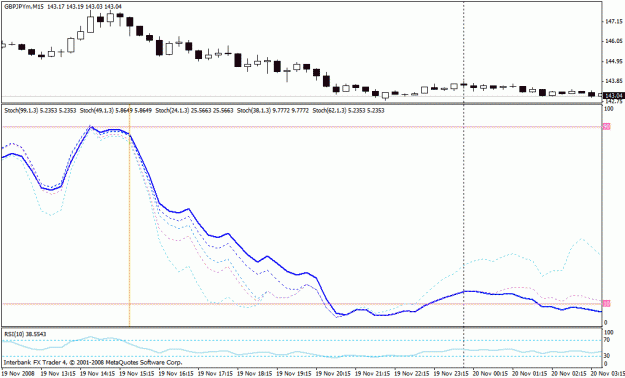Click the 19 Nov 15:15 time label

(136, 374)
